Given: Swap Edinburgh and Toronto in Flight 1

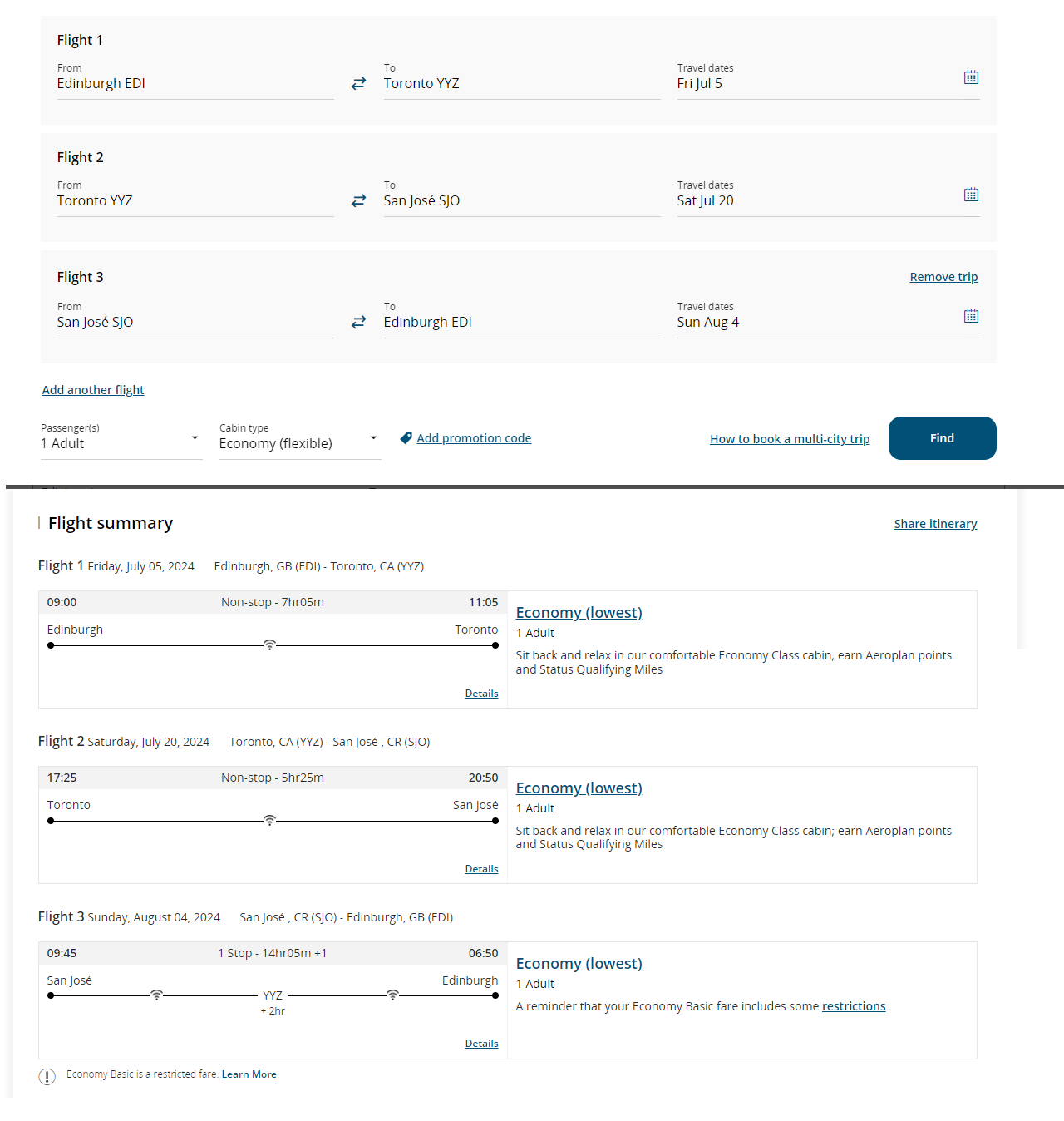Looking at the screenshot, I should click(x=358, y=84).
